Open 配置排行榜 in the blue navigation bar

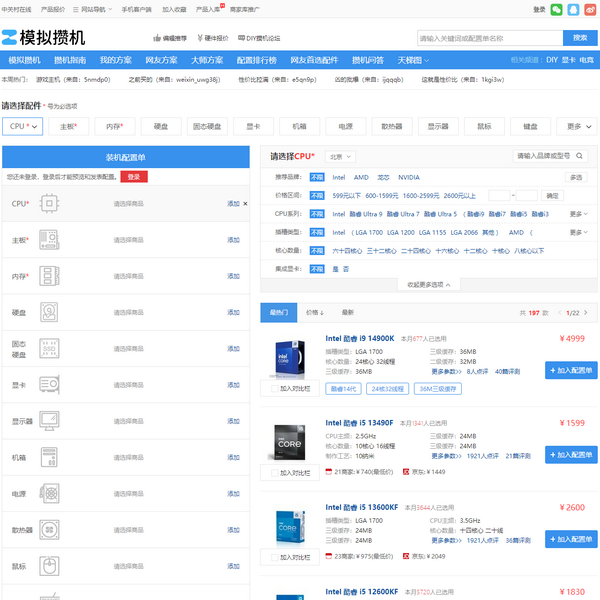[256, 60]
